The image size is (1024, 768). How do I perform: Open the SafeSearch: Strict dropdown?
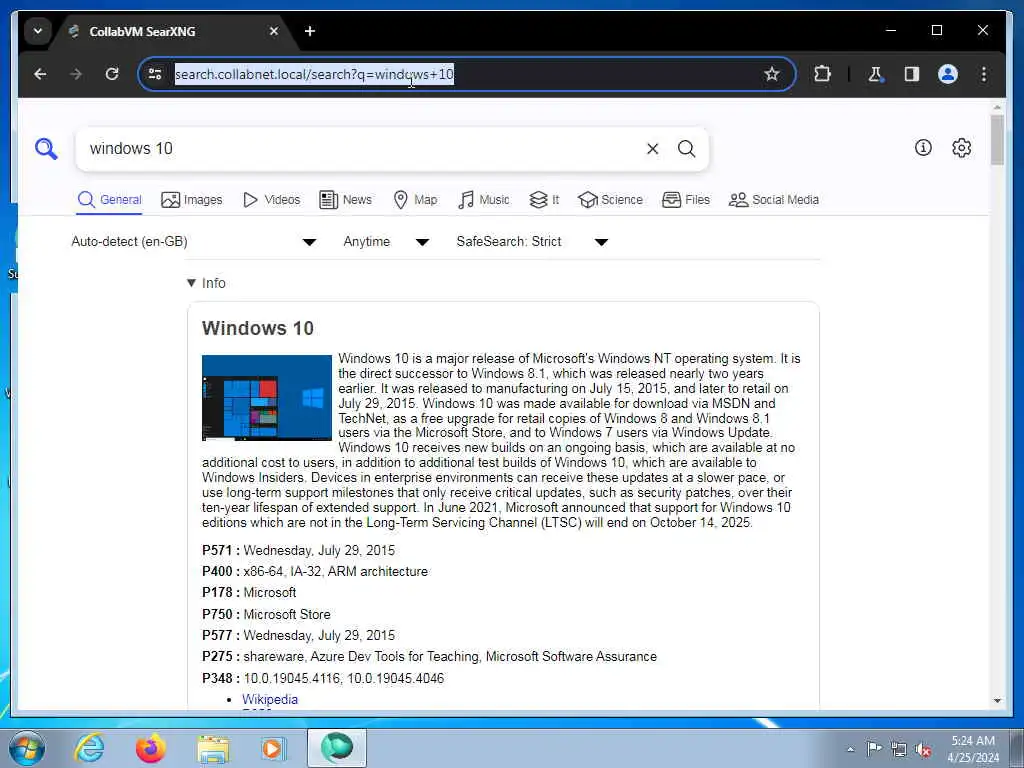tap(532, 242)
